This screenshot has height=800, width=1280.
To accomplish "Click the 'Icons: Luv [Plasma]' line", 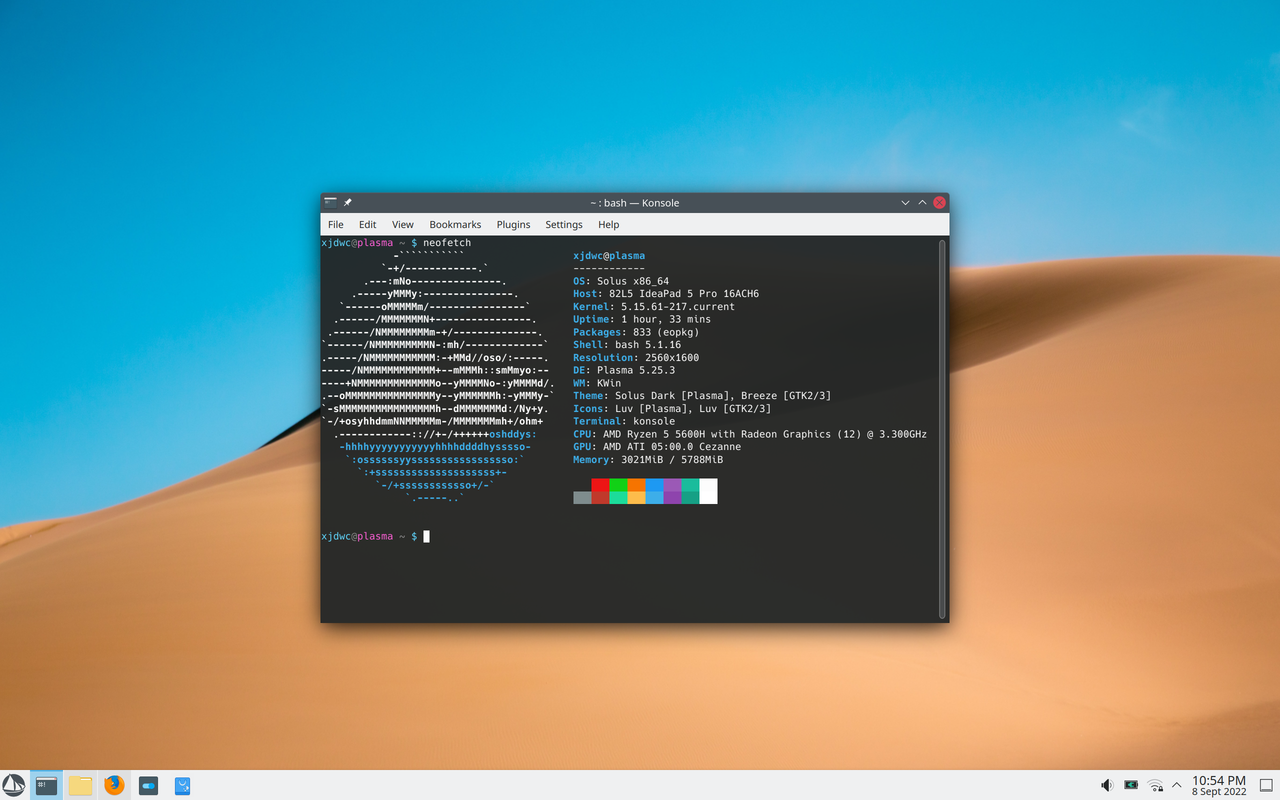I will [672, 409].
